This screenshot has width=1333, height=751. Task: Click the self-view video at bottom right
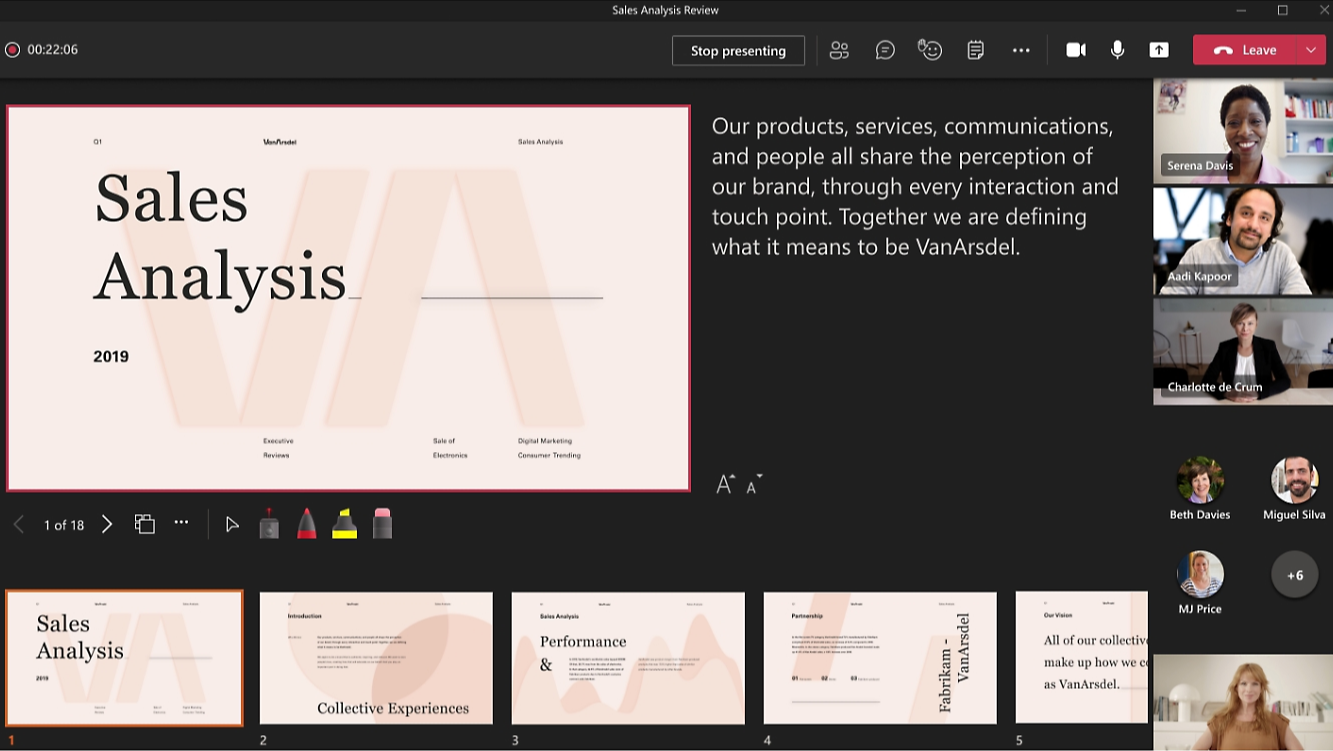(x=1243, y=702)
